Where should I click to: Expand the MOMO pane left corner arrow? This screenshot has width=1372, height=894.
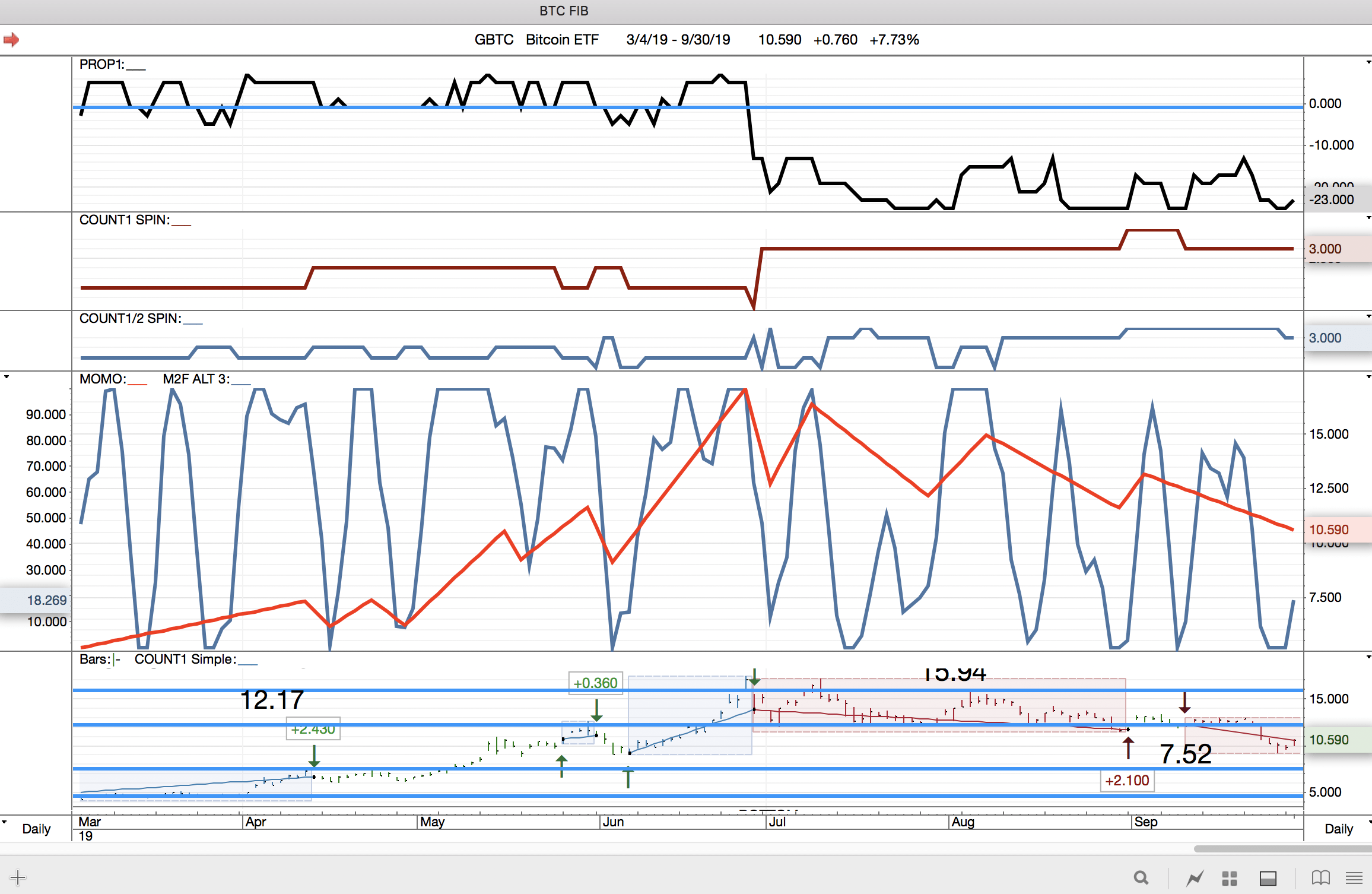pyautogui.click(x=7, y=377)
